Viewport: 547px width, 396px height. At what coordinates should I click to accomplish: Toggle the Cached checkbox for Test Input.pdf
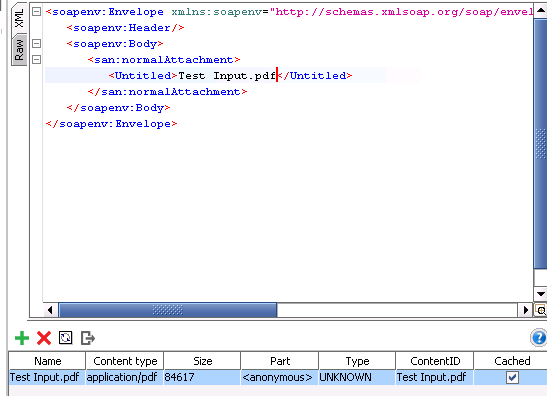[512, 378]
